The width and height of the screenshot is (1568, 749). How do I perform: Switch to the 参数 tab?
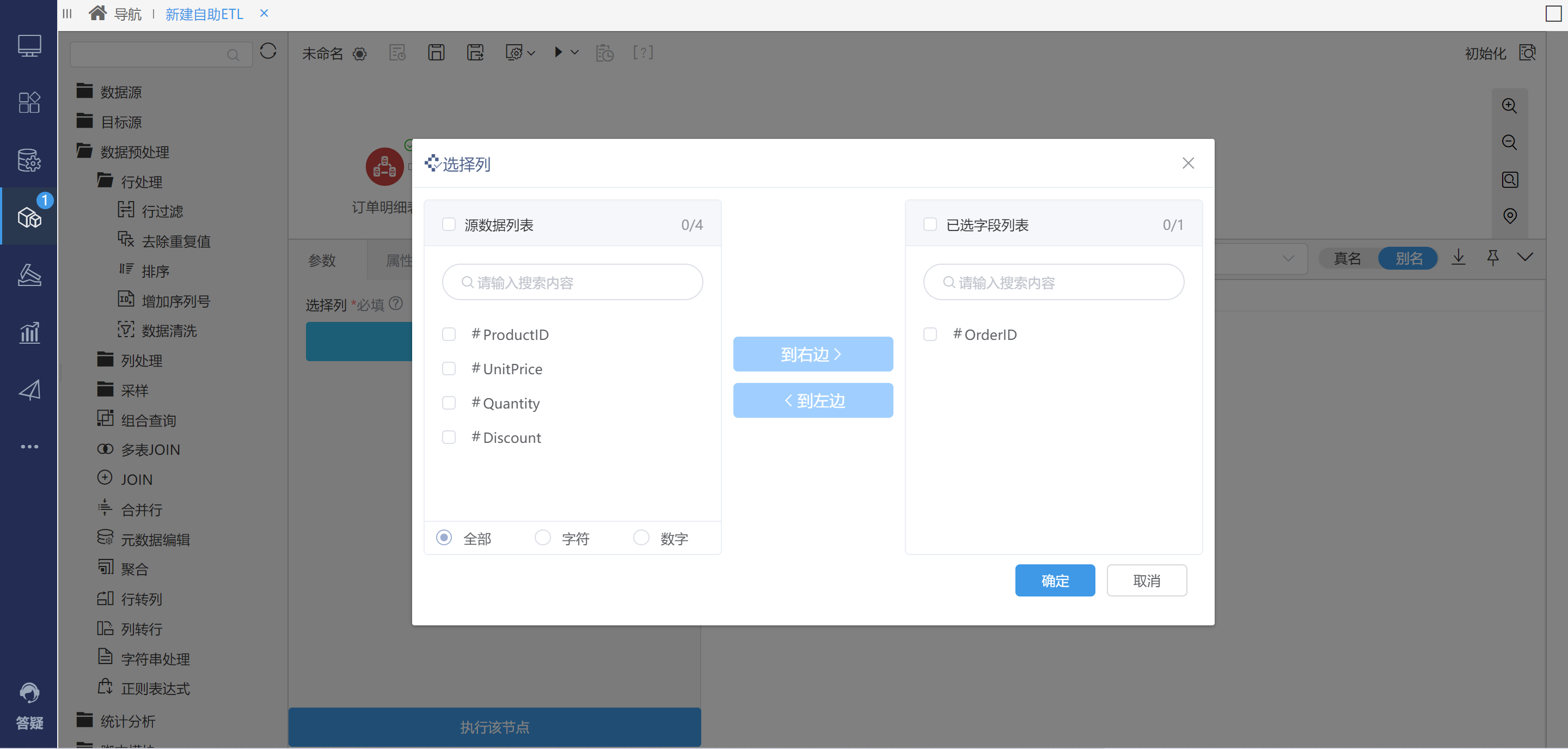tap(322, 260)
